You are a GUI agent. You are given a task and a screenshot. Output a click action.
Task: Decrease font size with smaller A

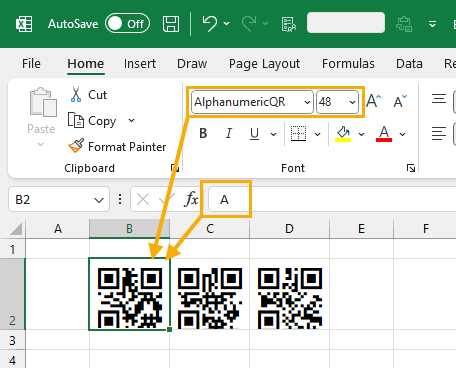(x=400, y=101)
